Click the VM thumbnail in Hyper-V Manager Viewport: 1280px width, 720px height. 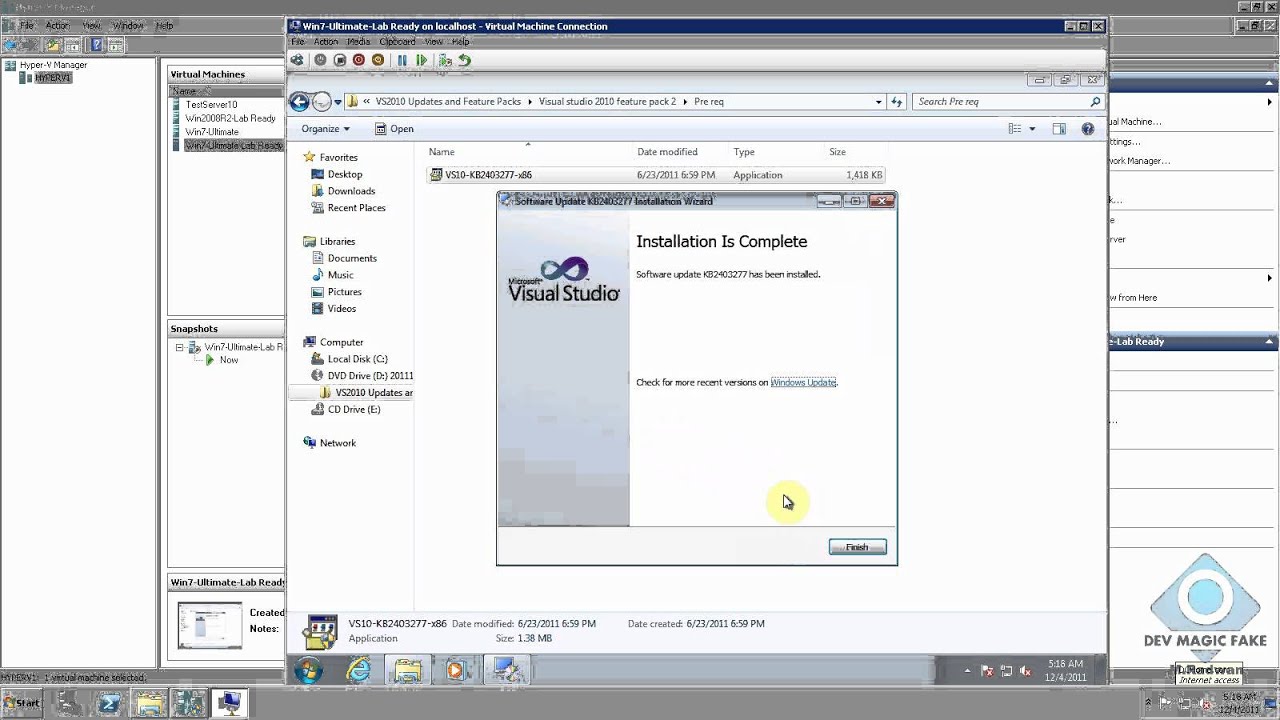pyautogui.click(x=210, y=625)
